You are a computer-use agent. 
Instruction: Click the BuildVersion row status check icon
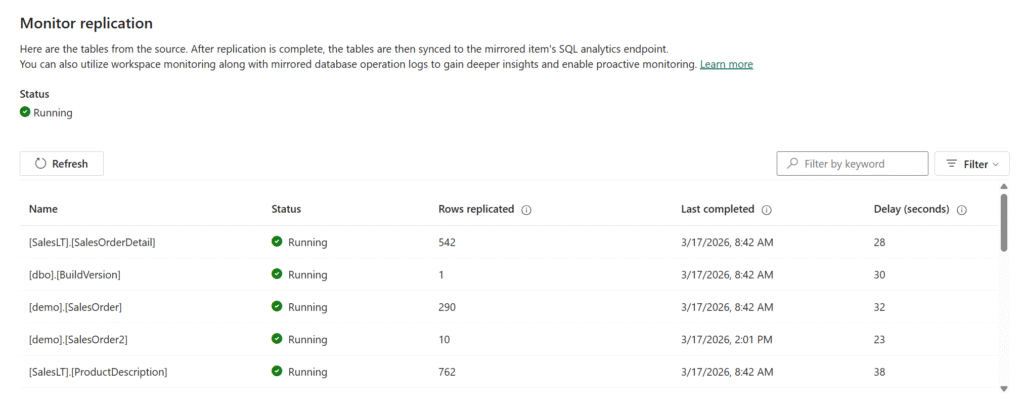tap(277, 274)
